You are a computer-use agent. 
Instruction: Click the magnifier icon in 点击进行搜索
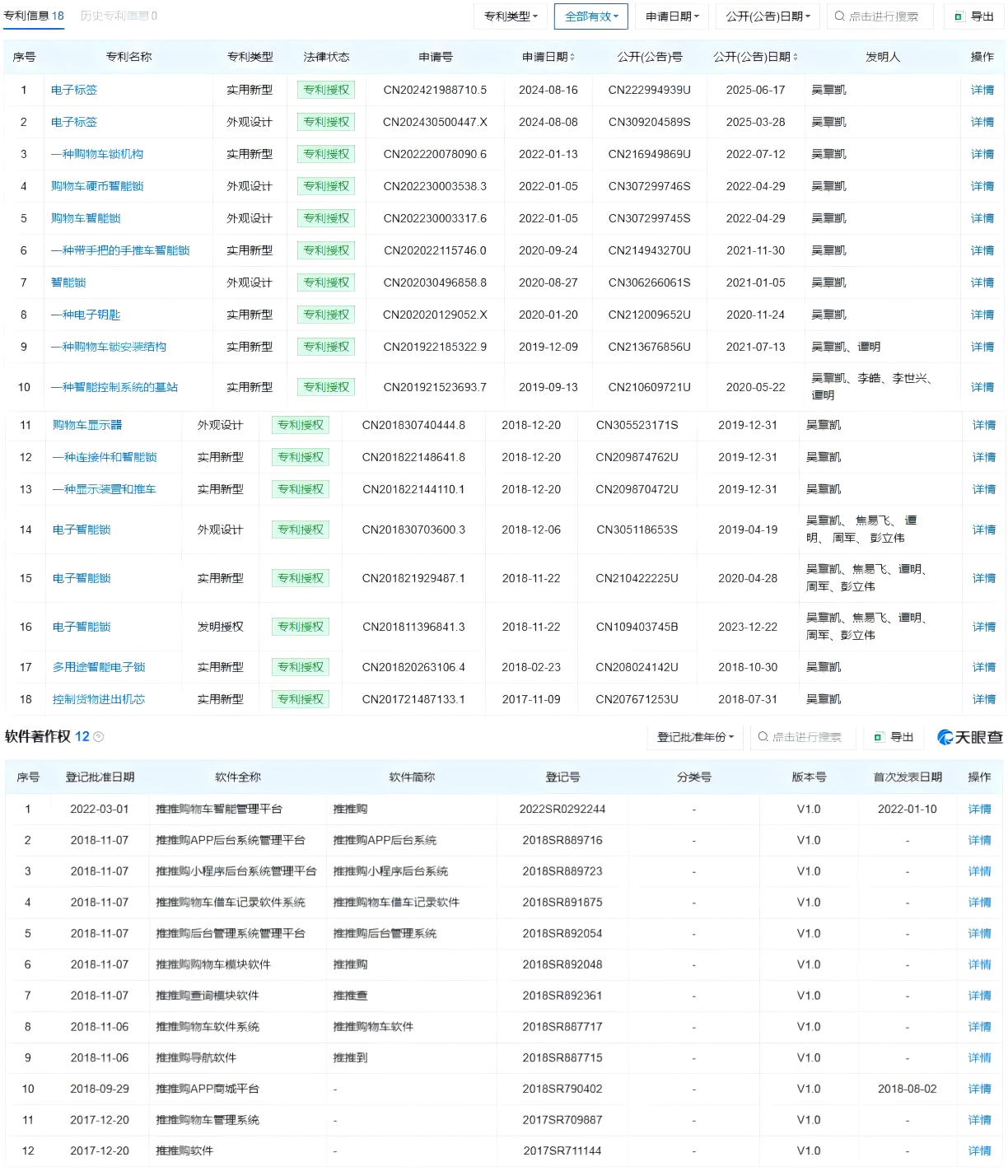[839, 16]
